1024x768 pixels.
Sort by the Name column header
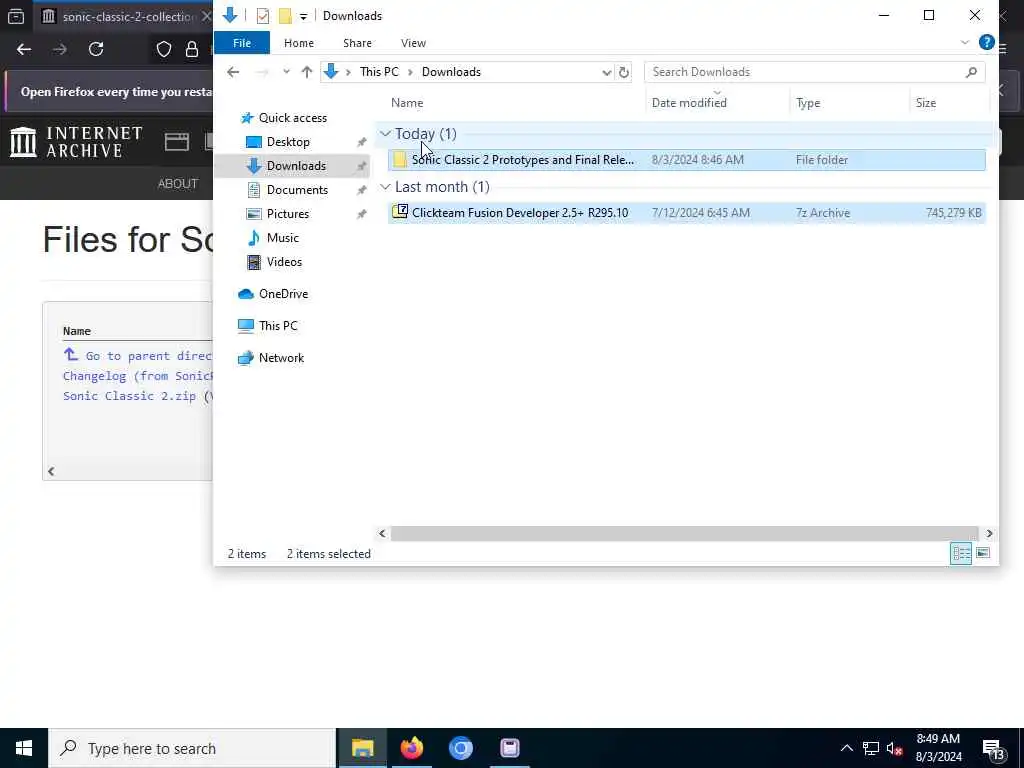pos(407,103)
